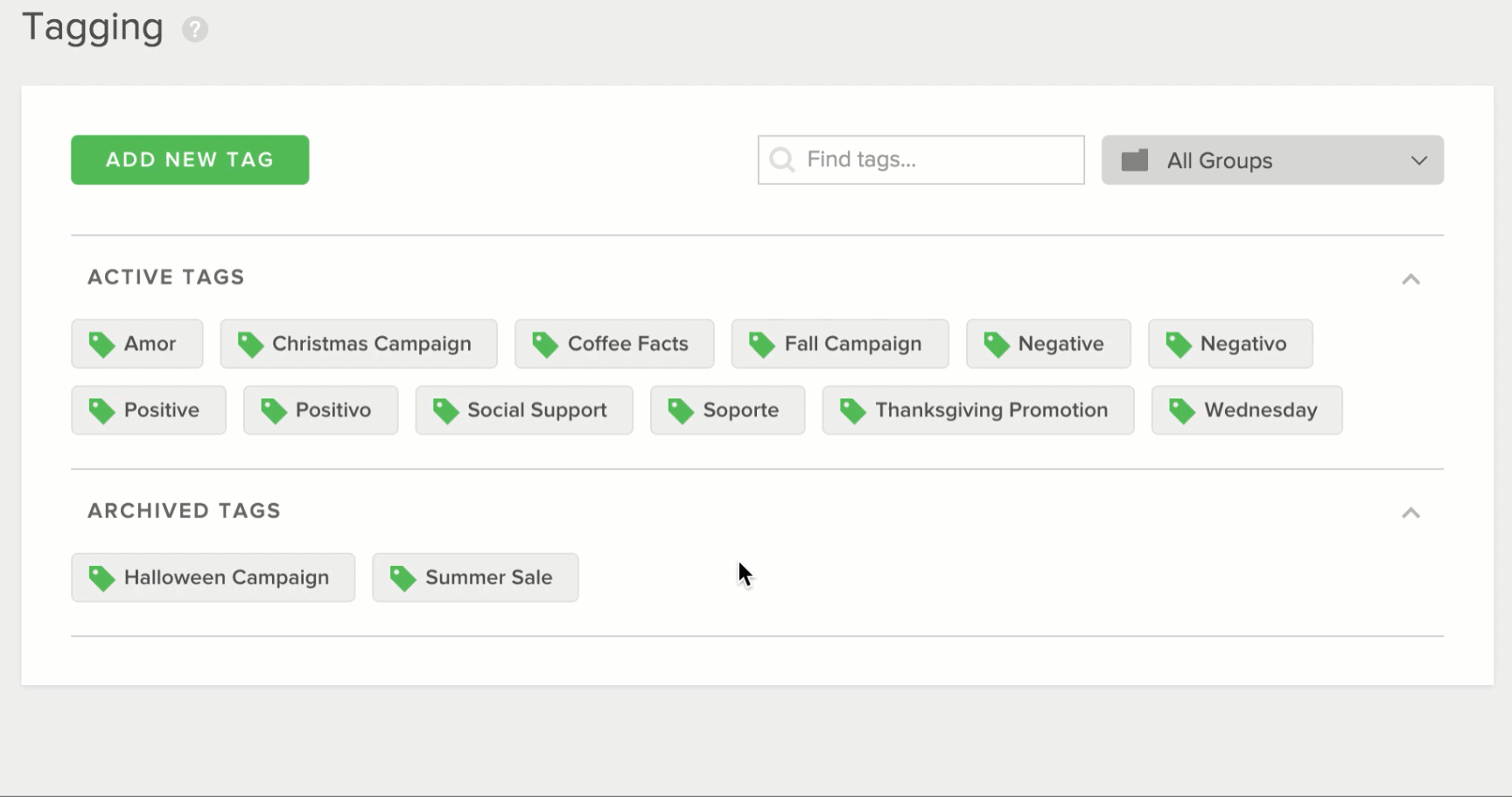Select the Coffee Facts tag

coord(614,344)
